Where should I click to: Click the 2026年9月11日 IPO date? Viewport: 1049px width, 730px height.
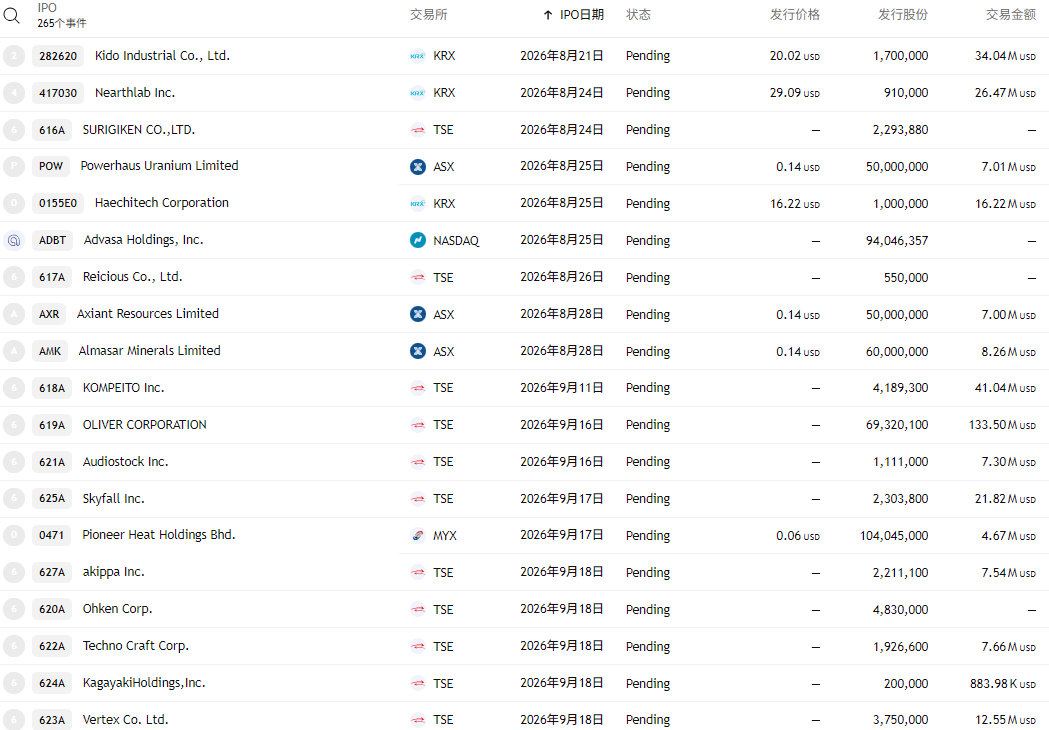pos(562,387)
